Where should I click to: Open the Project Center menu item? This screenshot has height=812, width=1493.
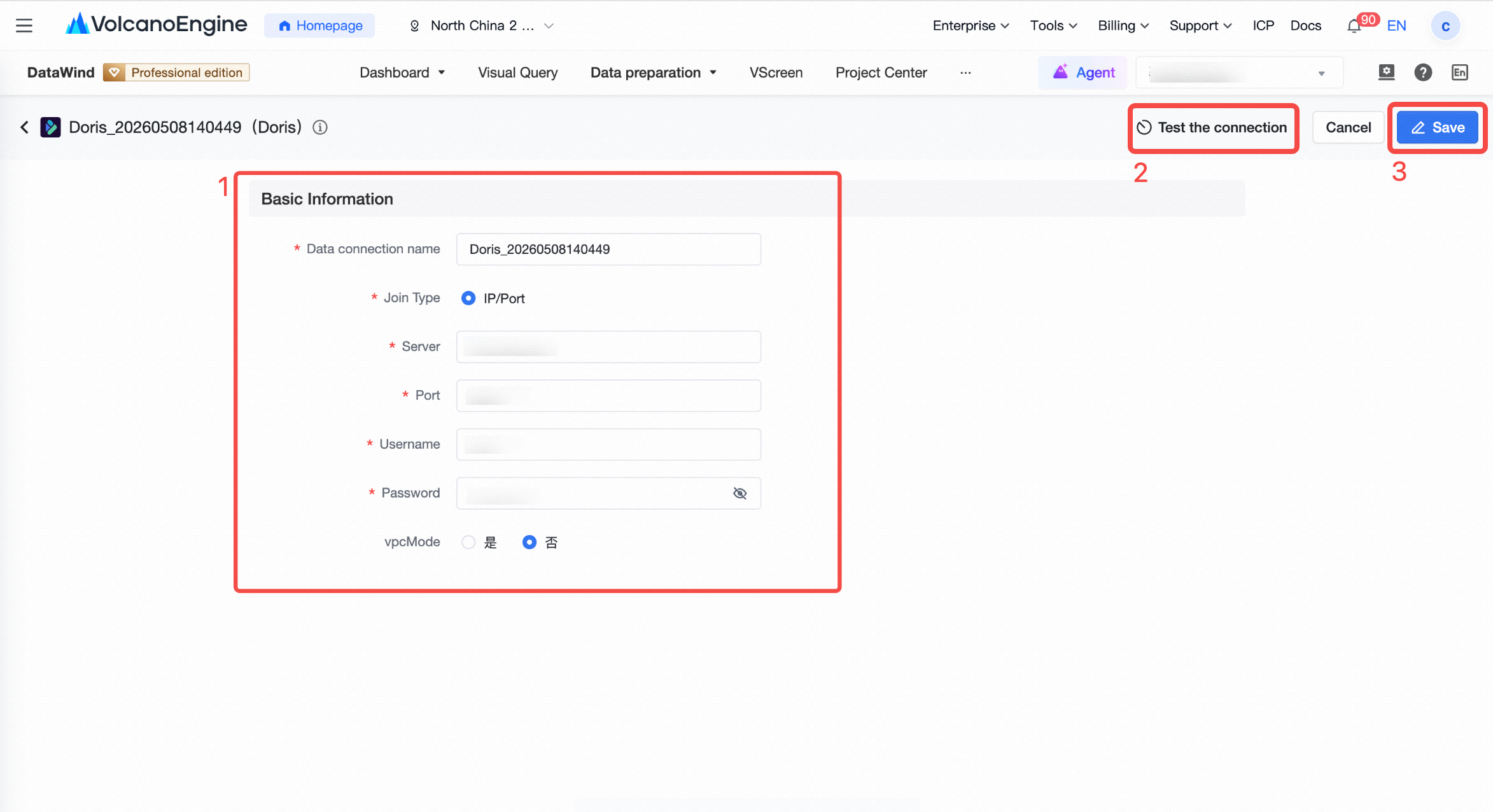click(881, 73)
